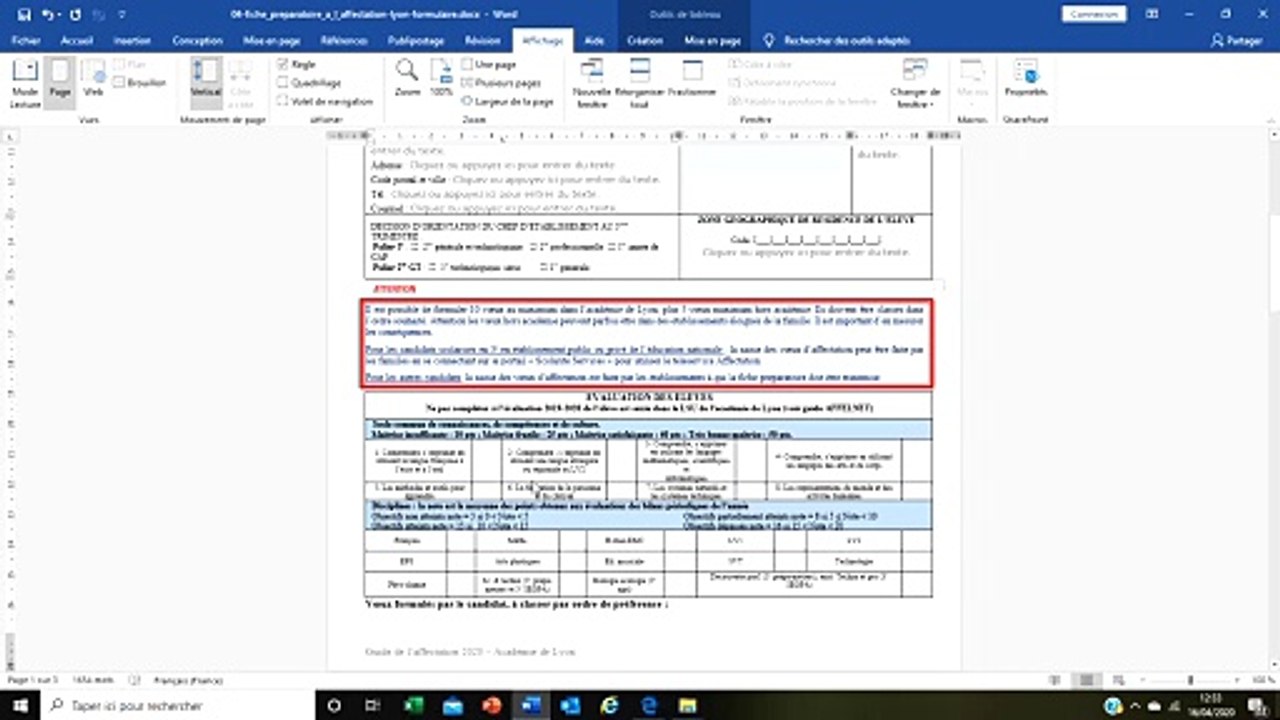1280x720 pixels.
Task: Click the word count in the status bar
Action: point(93,680)
